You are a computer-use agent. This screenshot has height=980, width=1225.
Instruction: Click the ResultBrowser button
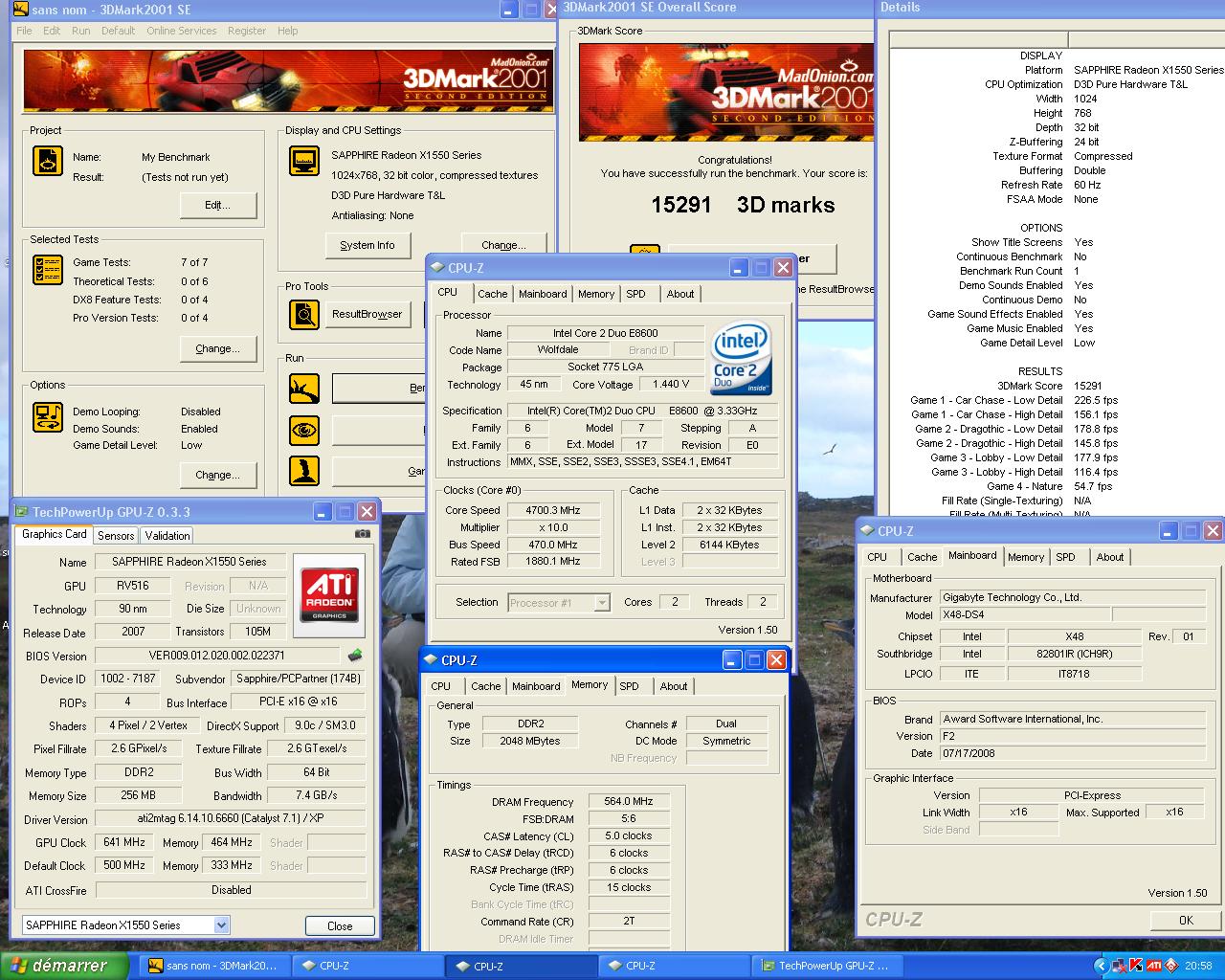tap(367, 314)
